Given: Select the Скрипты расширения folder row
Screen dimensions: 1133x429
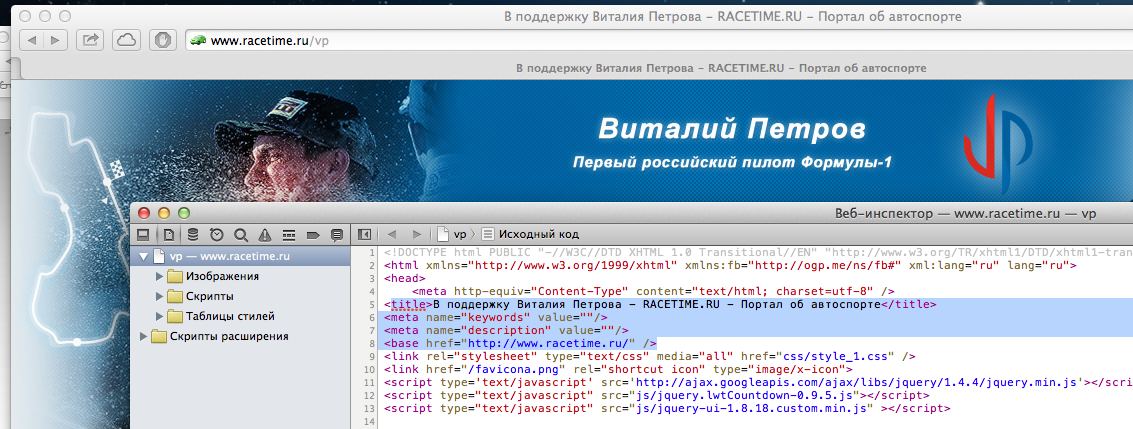Looking at the screenshot, I should (240, 337).
